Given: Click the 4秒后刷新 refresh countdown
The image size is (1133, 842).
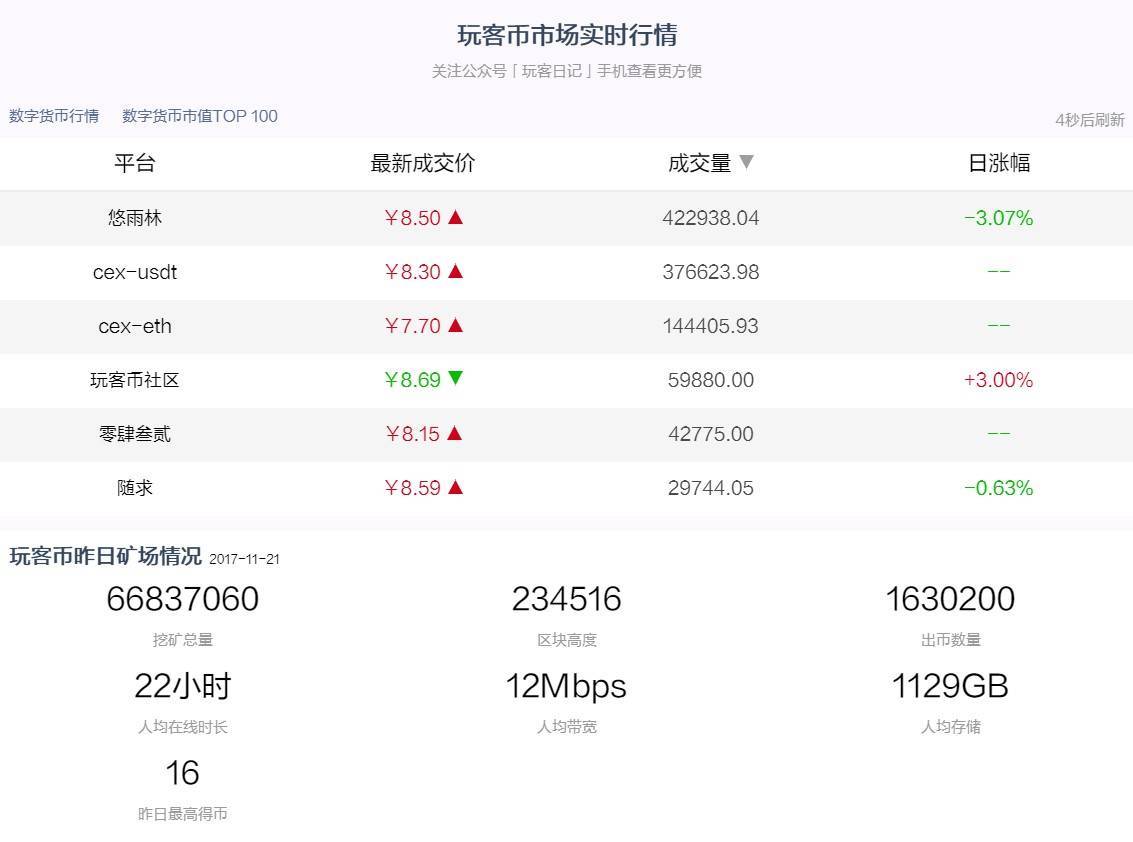Looking at the screenshot, I should 1090,120.
